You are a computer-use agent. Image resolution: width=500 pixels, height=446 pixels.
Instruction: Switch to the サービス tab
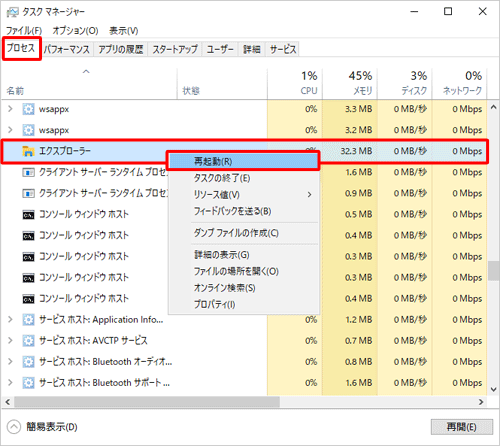click(x=283, y=50)
